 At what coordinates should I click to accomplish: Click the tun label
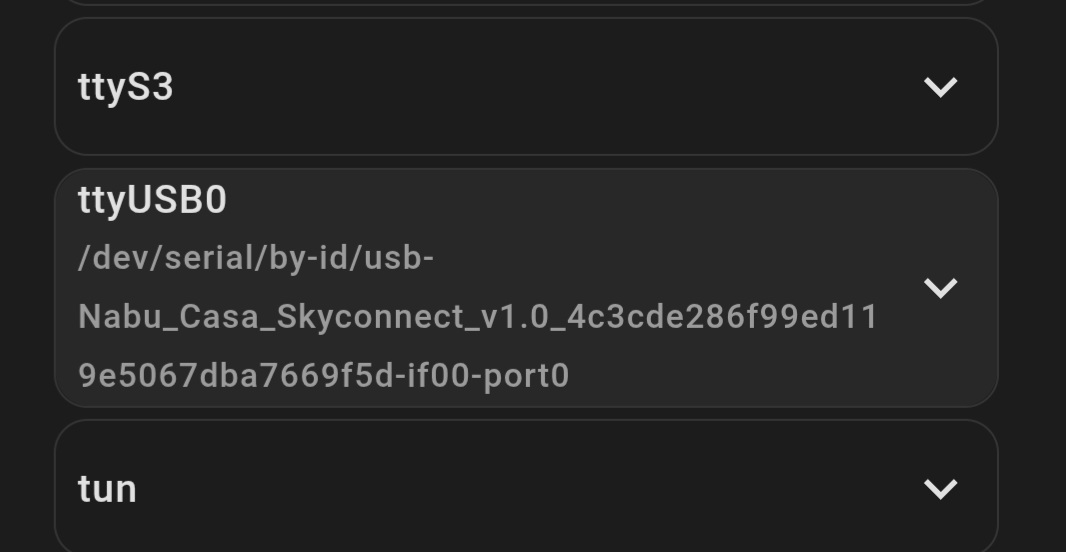pos(107,489)
